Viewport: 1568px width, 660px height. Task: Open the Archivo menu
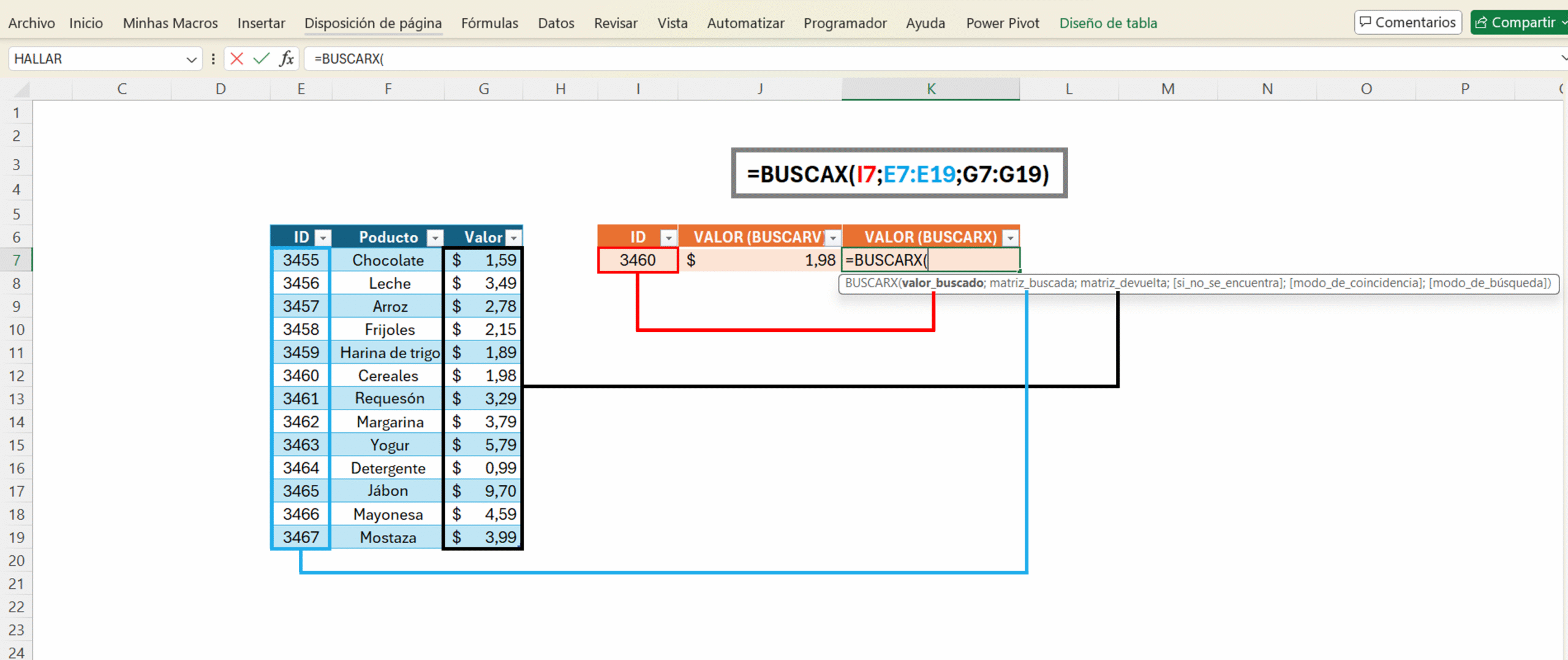click(x=31, y=23)
